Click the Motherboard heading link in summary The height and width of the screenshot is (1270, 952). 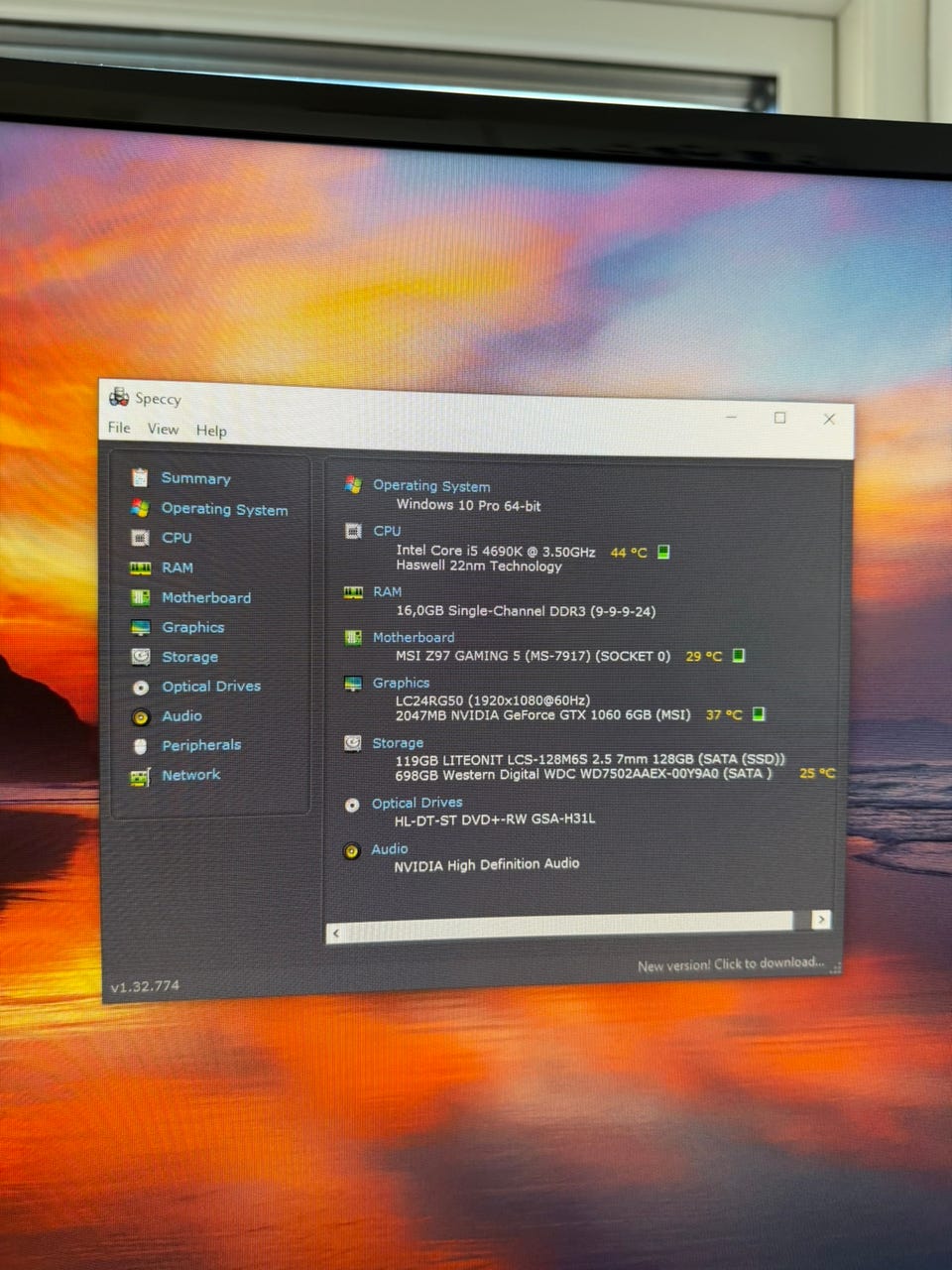tap(414, 637)
